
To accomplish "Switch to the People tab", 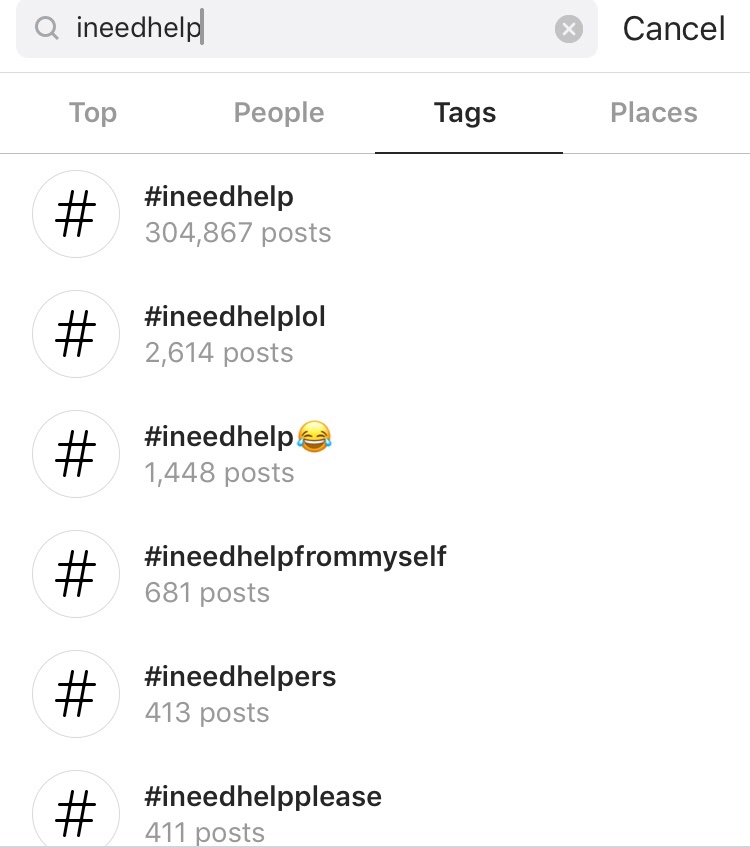I will click(x=279, y=113).
